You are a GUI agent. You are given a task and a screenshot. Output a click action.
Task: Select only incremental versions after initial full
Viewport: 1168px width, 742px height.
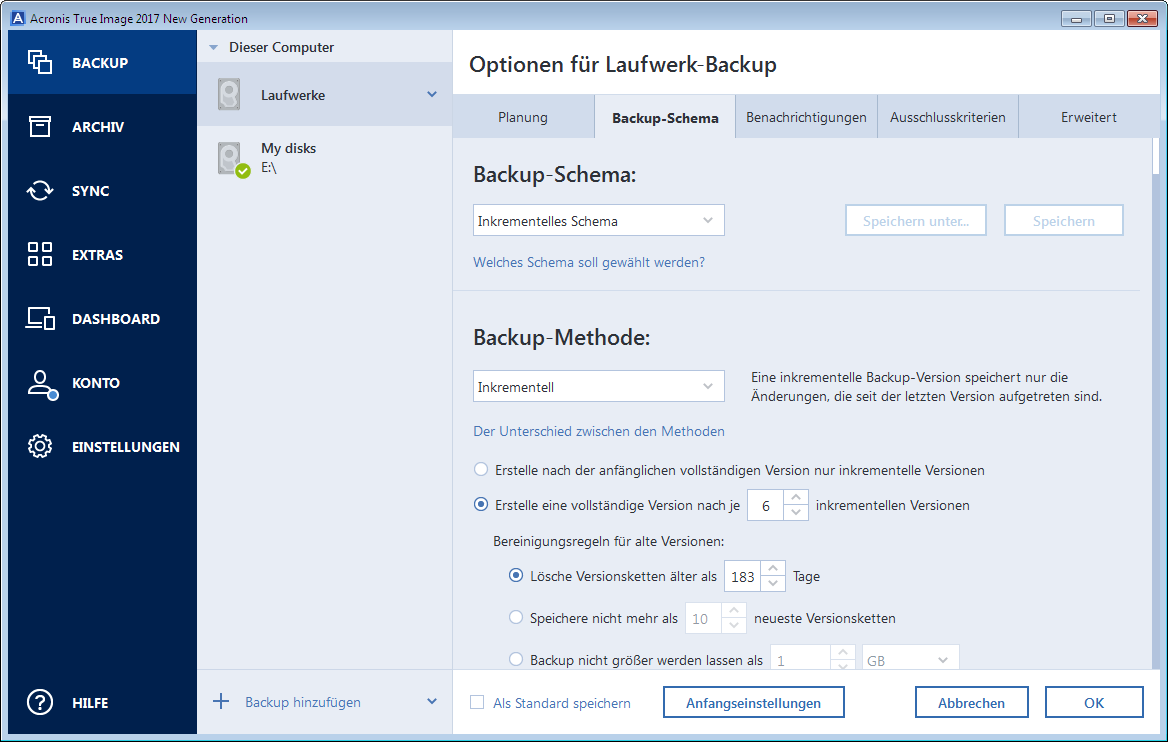coord(481,469)
